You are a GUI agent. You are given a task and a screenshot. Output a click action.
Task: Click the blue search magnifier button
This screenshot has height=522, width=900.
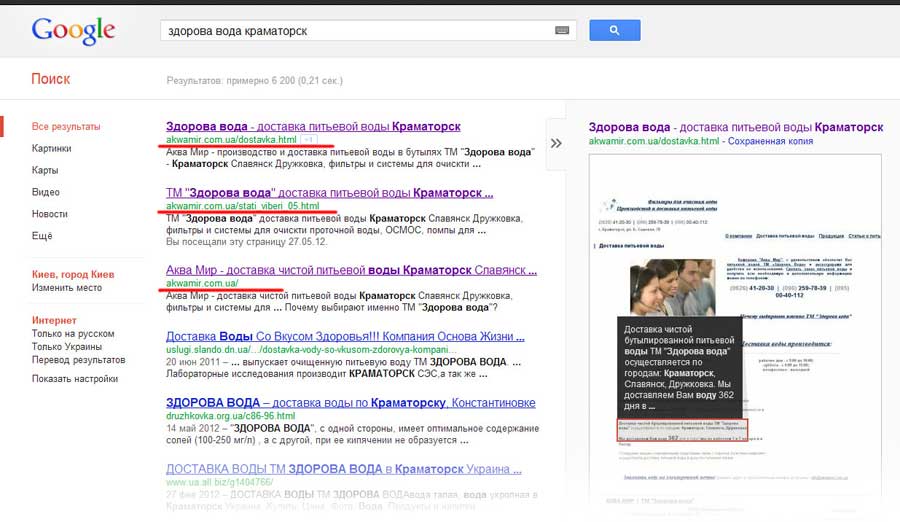pos(615,30)
